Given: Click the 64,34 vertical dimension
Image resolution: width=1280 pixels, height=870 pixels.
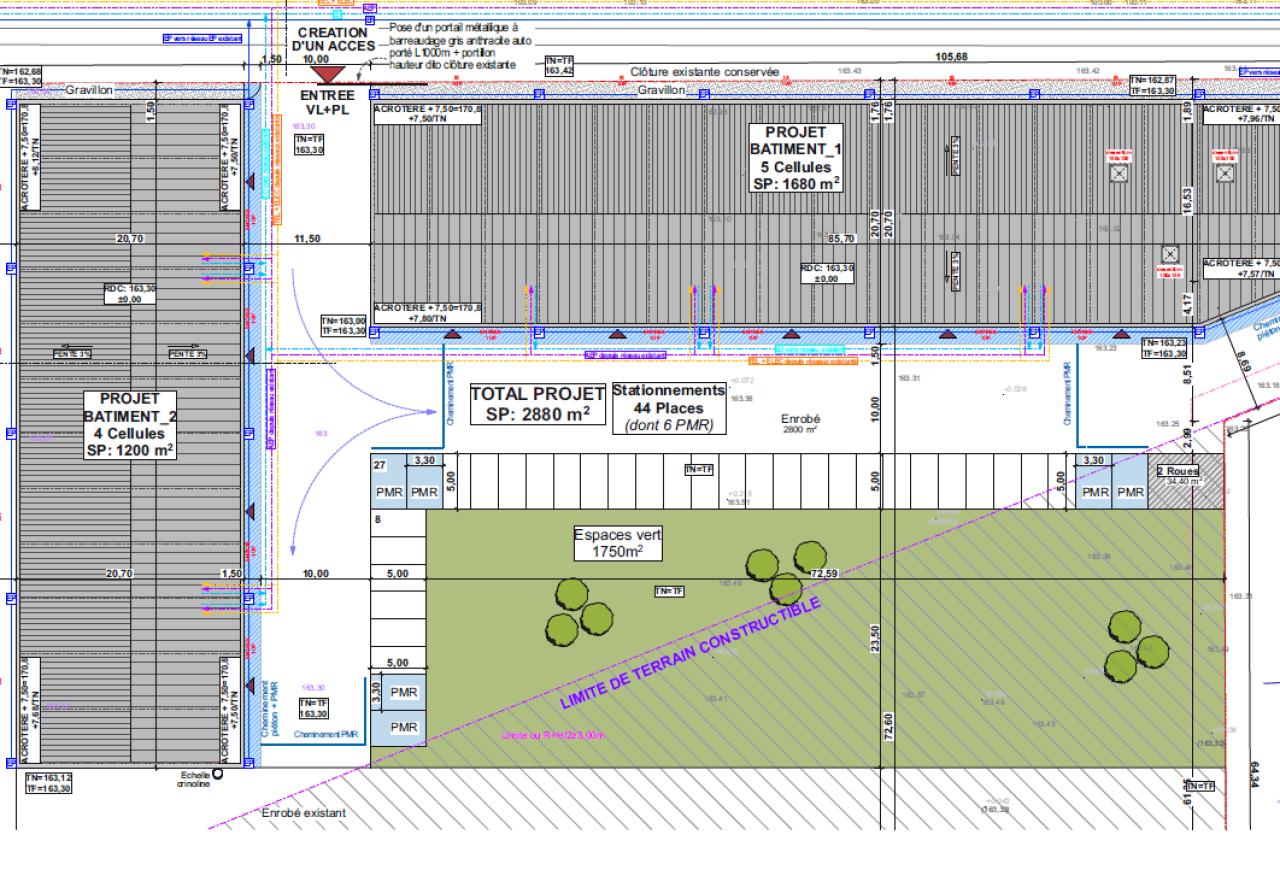Looking at the screenshot, I should coord(1254,773).
